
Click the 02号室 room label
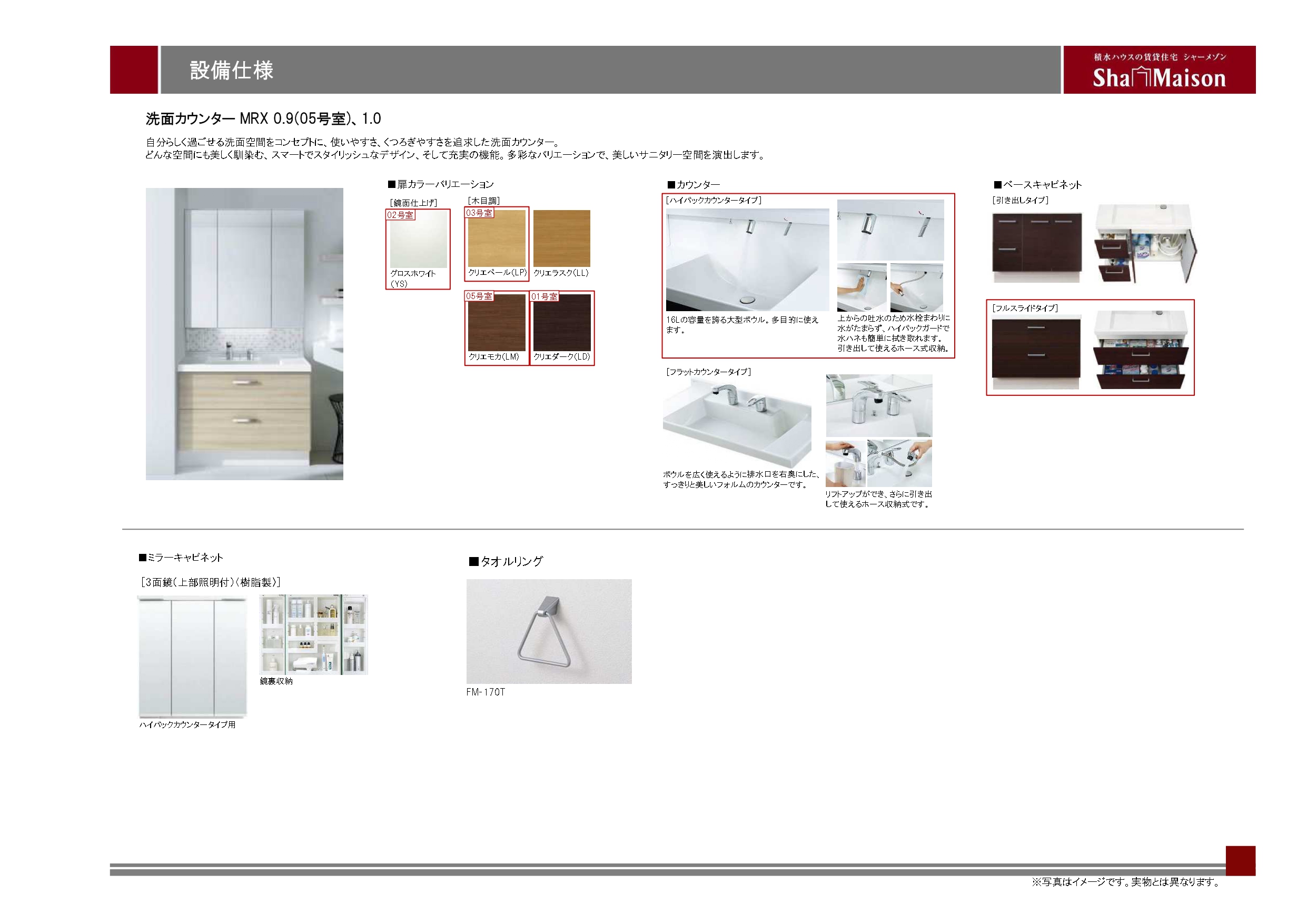tap(400, 215)
